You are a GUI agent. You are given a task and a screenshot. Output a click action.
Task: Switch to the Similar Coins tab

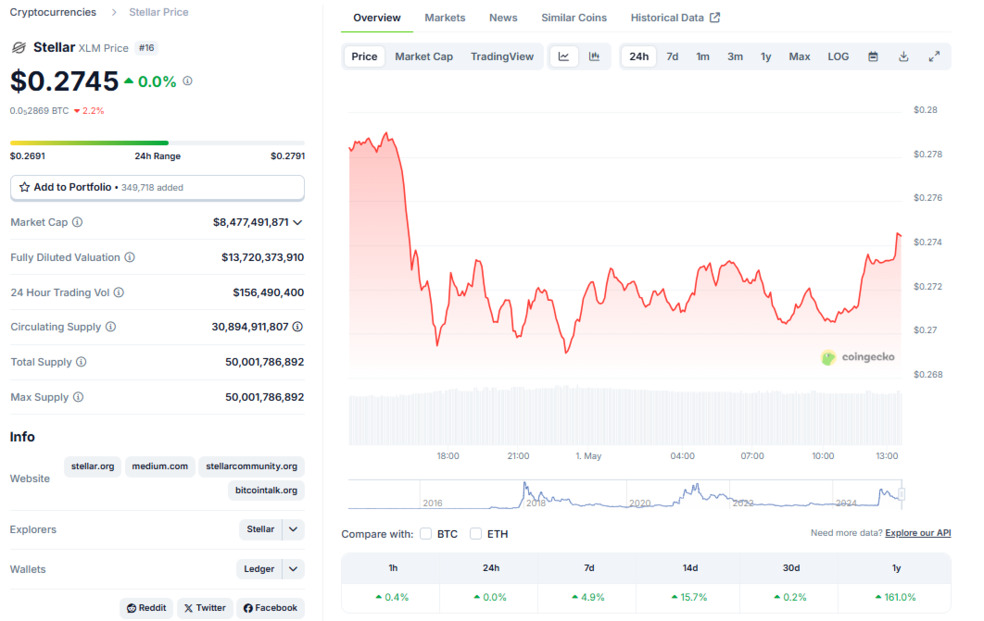(x=574, y=18)
